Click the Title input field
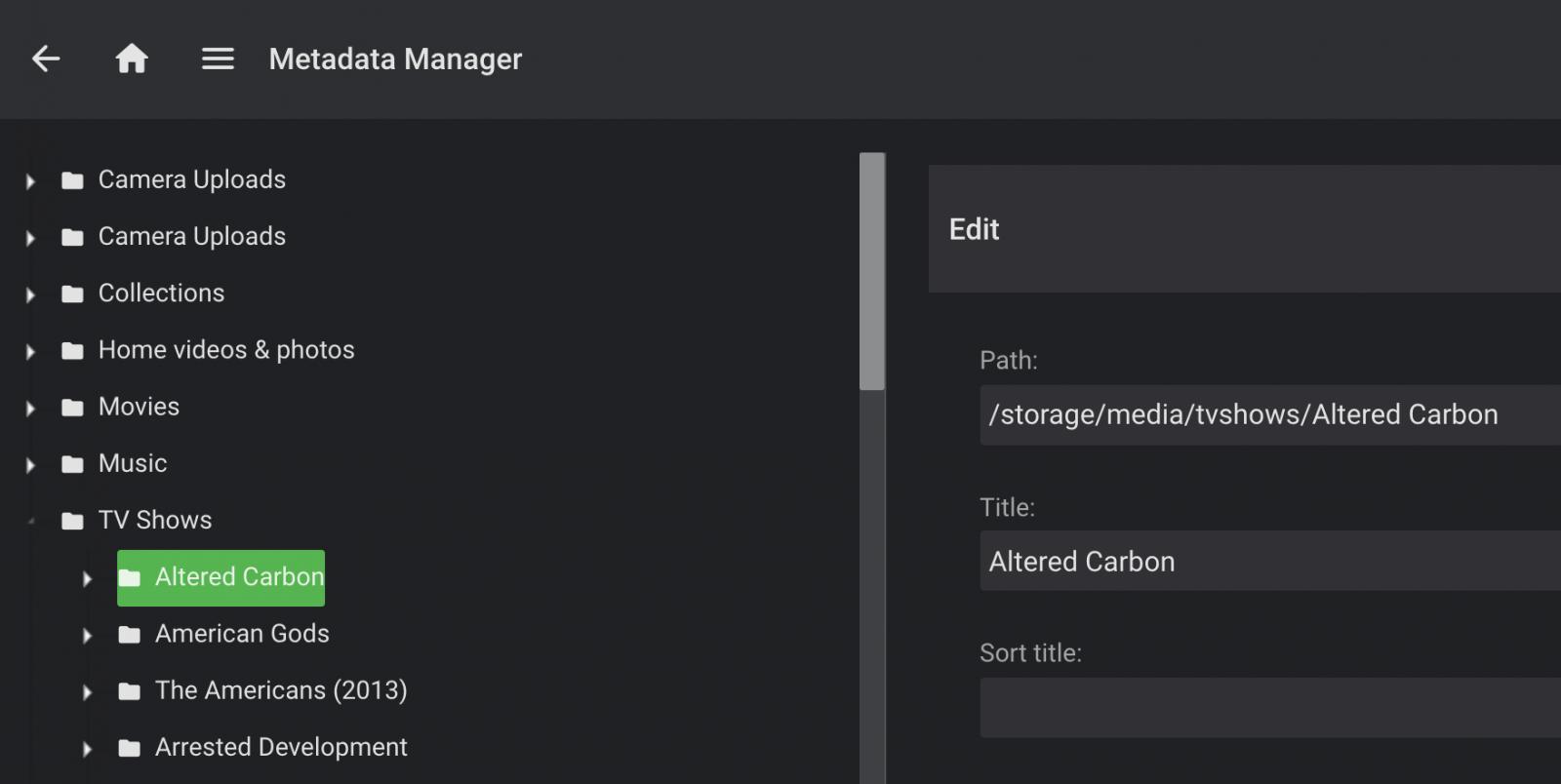 [1268, 562]
